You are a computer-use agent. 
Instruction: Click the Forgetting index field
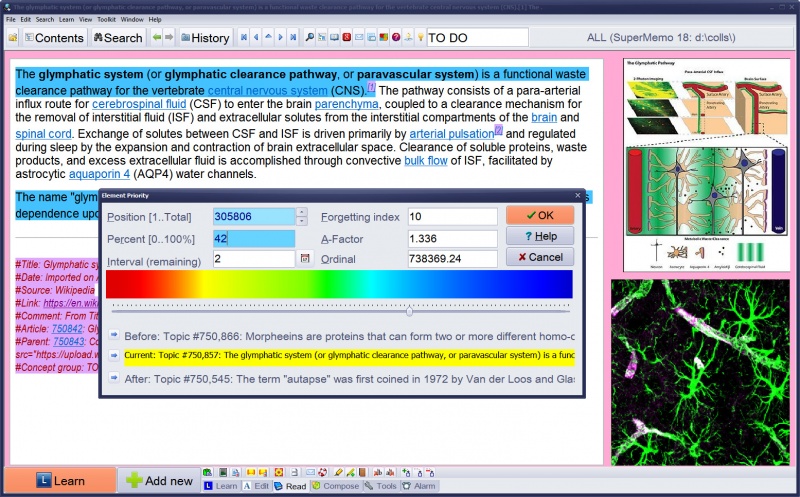tap(453, 216)
